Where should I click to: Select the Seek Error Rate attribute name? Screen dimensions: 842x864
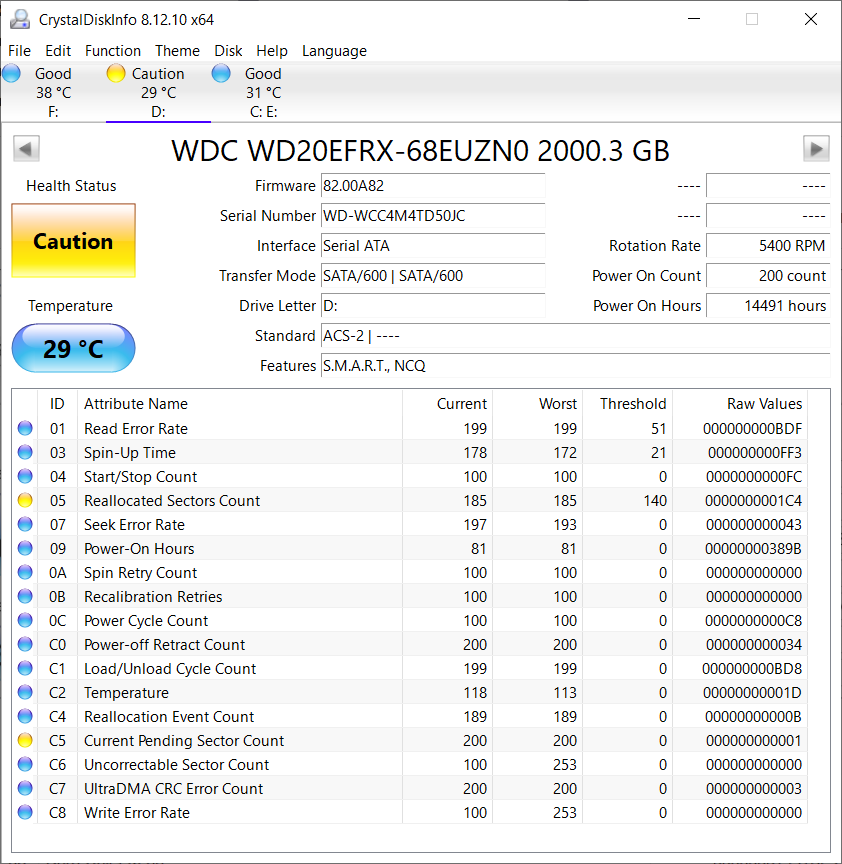134,525
